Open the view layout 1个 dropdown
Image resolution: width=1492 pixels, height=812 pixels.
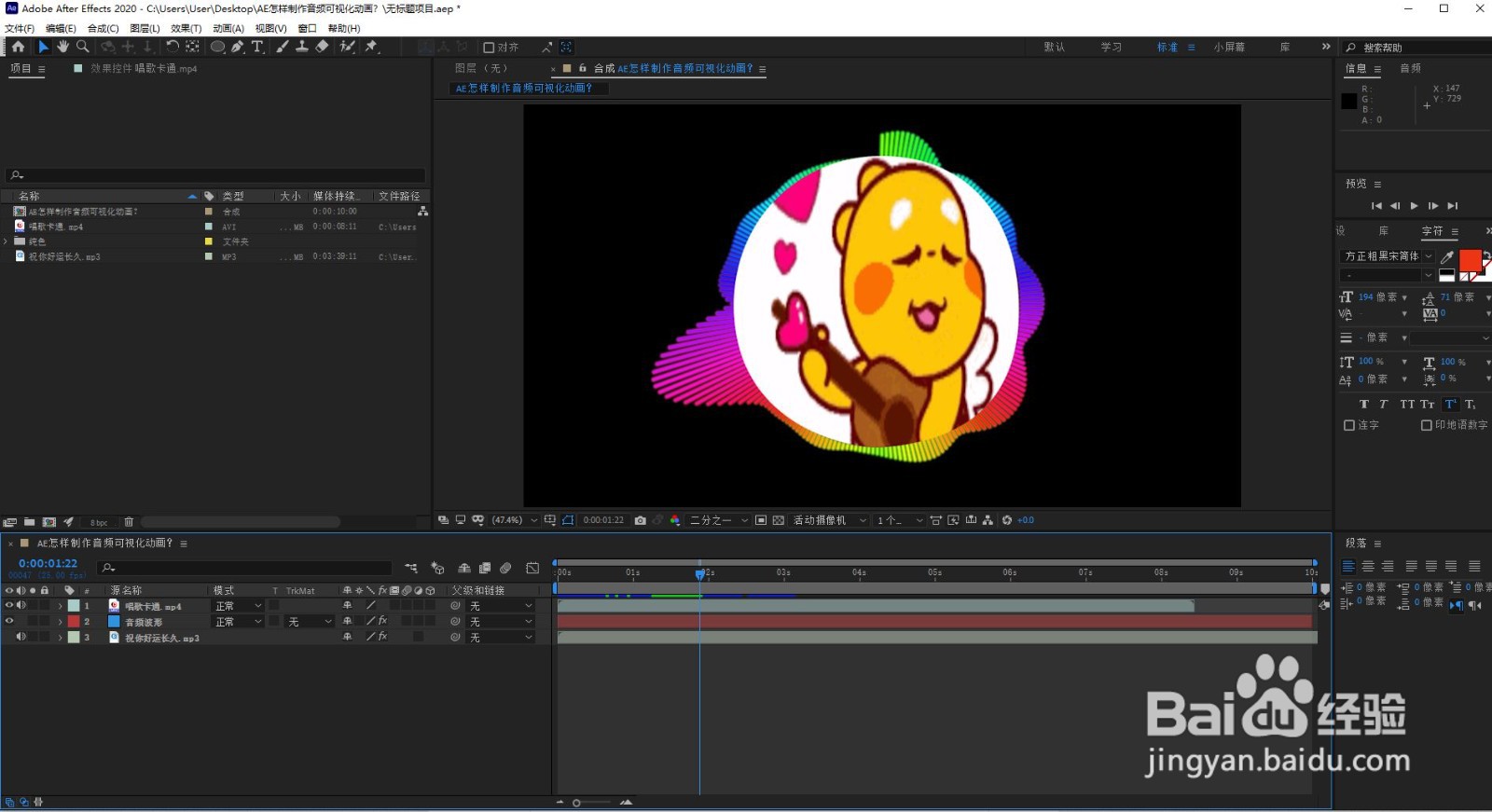point(899,520)
